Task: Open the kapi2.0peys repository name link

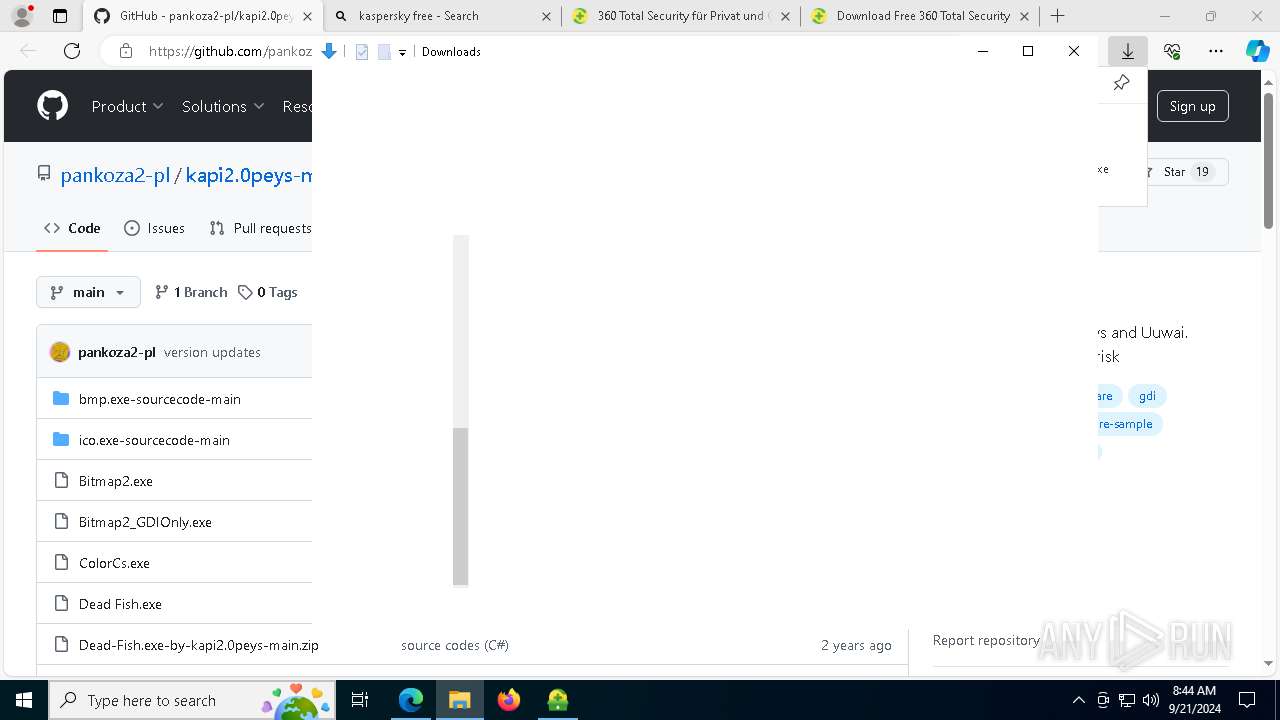Action: point(249,175)
